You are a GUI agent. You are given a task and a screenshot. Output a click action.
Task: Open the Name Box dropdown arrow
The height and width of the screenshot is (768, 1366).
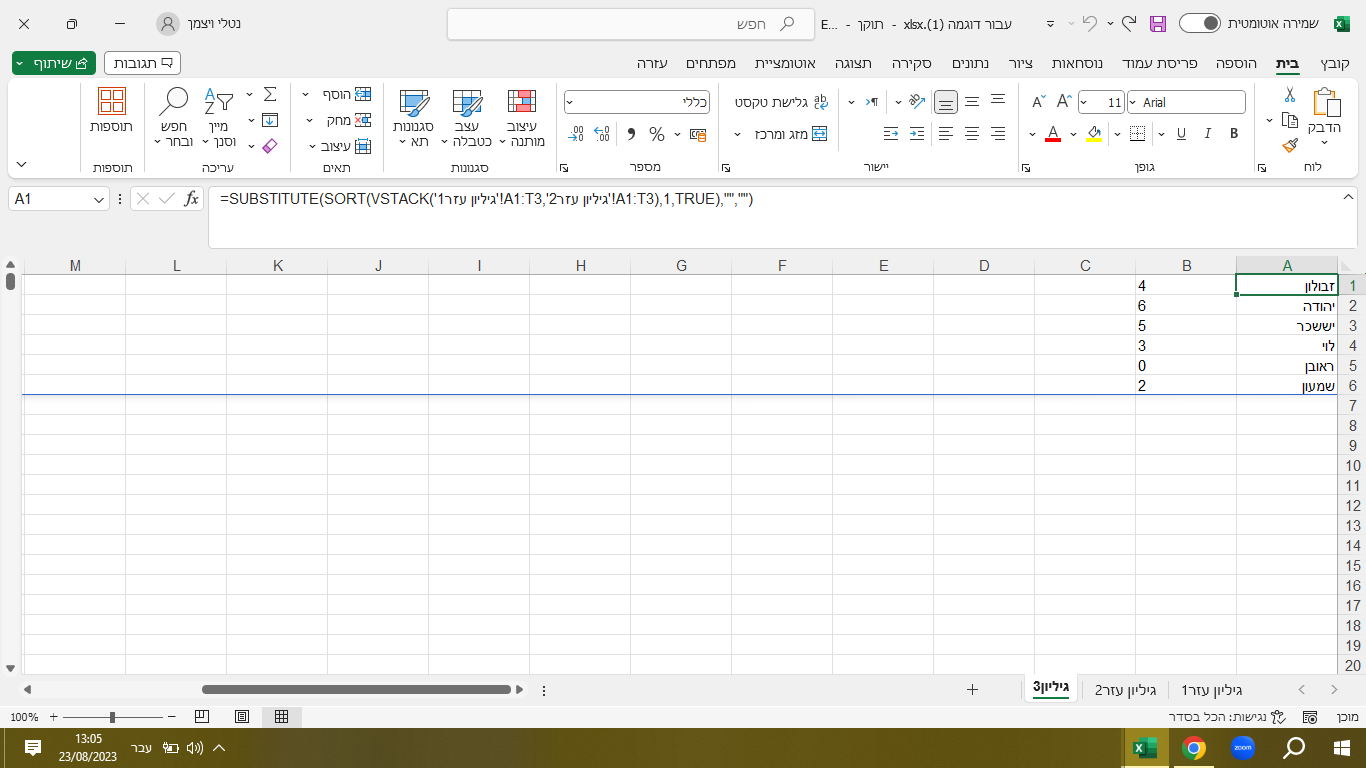pos(99,200)
